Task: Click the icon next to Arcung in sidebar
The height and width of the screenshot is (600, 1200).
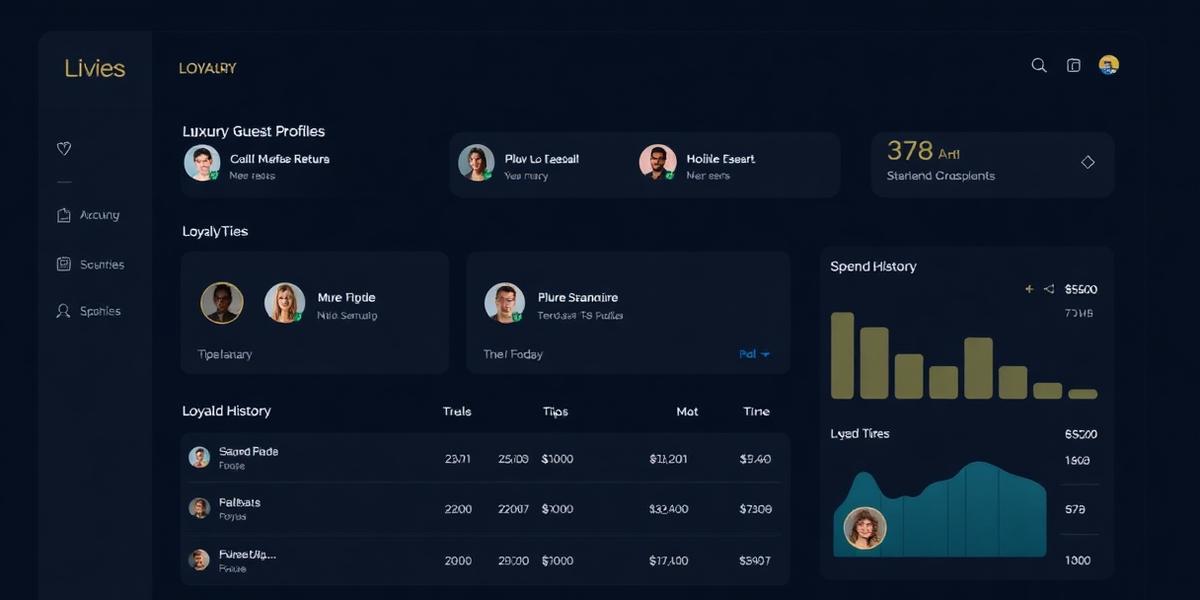Action: click(x=64, y=215)
